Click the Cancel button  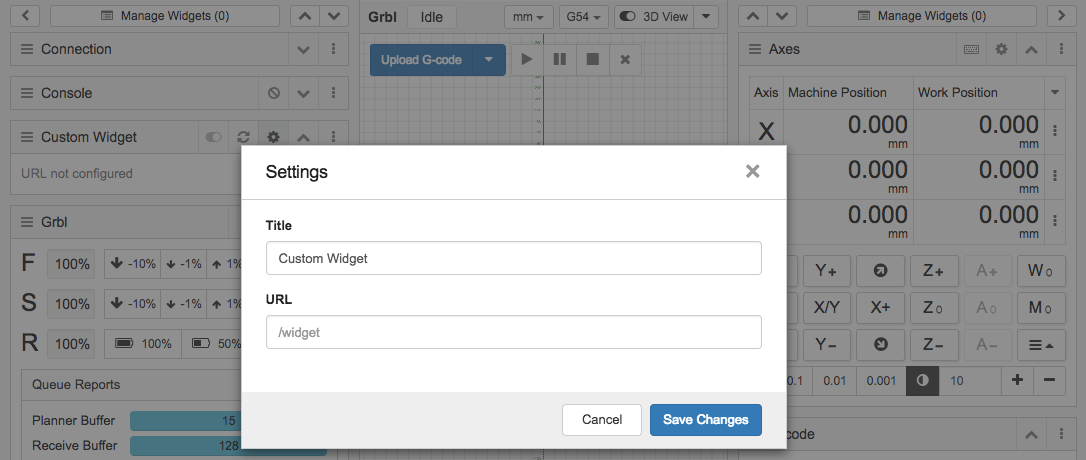point(602,420)
